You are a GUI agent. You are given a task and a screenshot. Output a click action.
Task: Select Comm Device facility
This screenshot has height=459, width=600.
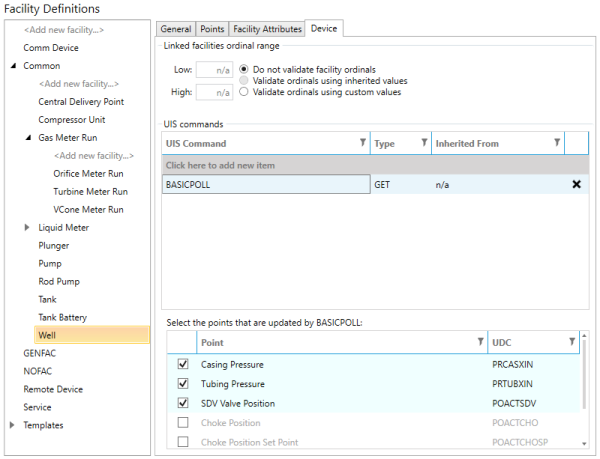point(51,48)
